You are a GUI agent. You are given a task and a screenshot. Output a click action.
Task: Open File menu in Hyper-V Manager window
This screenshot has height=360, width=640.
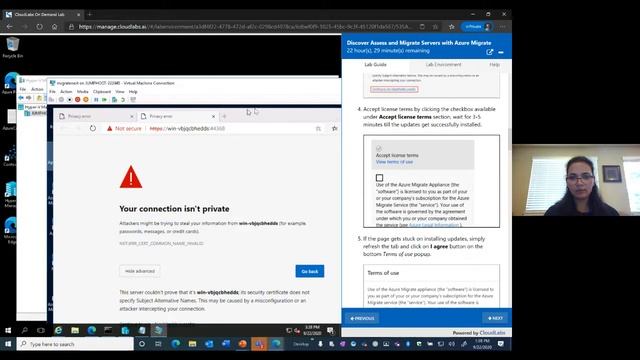[23, 89]
